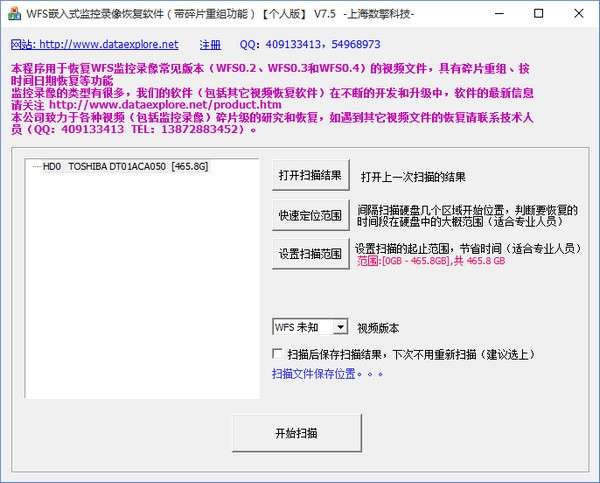Image resolution: width=600 pixels, height=483 pixels.
Task: Click the 设置扫描范围 button
Action: tap(311, 254)
